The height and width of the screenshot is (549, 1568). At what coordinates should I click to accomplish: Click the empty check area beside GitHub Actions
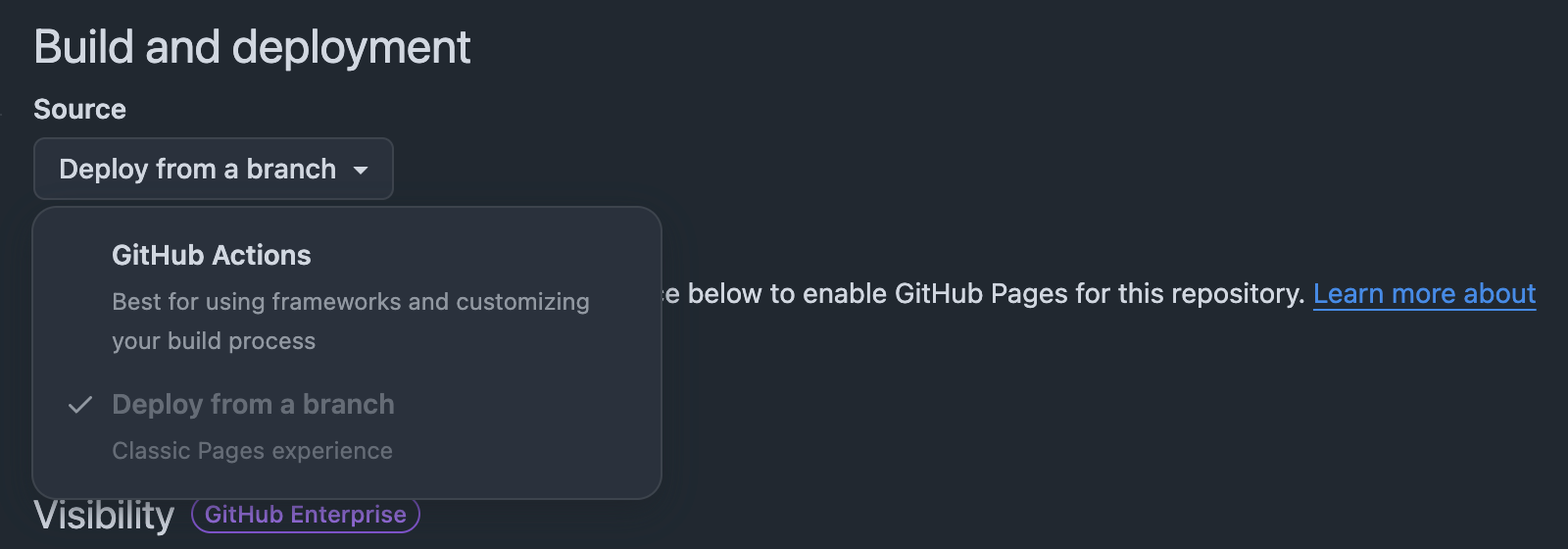click(80, 256)
